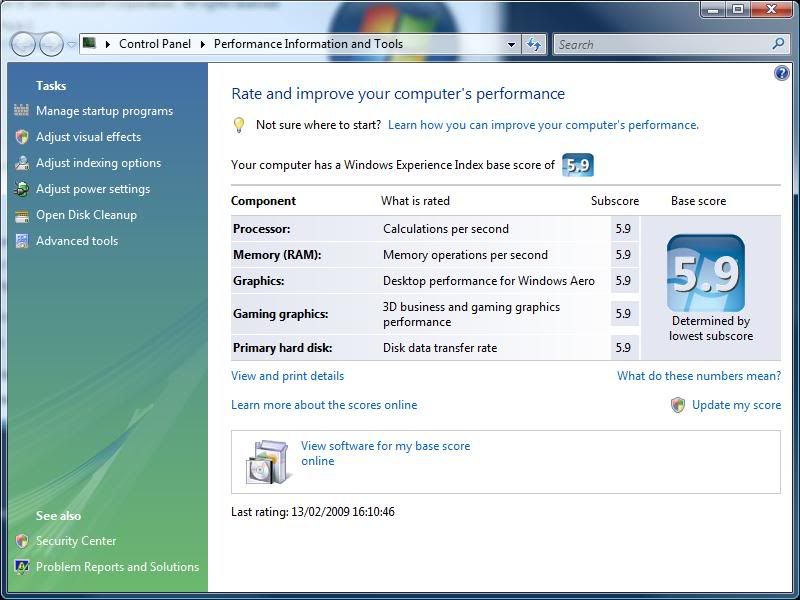Click the Problem Reports and Solutions icon
This screenshot has height=600, width=800.
pyautogui.click(x=22, y=567)
